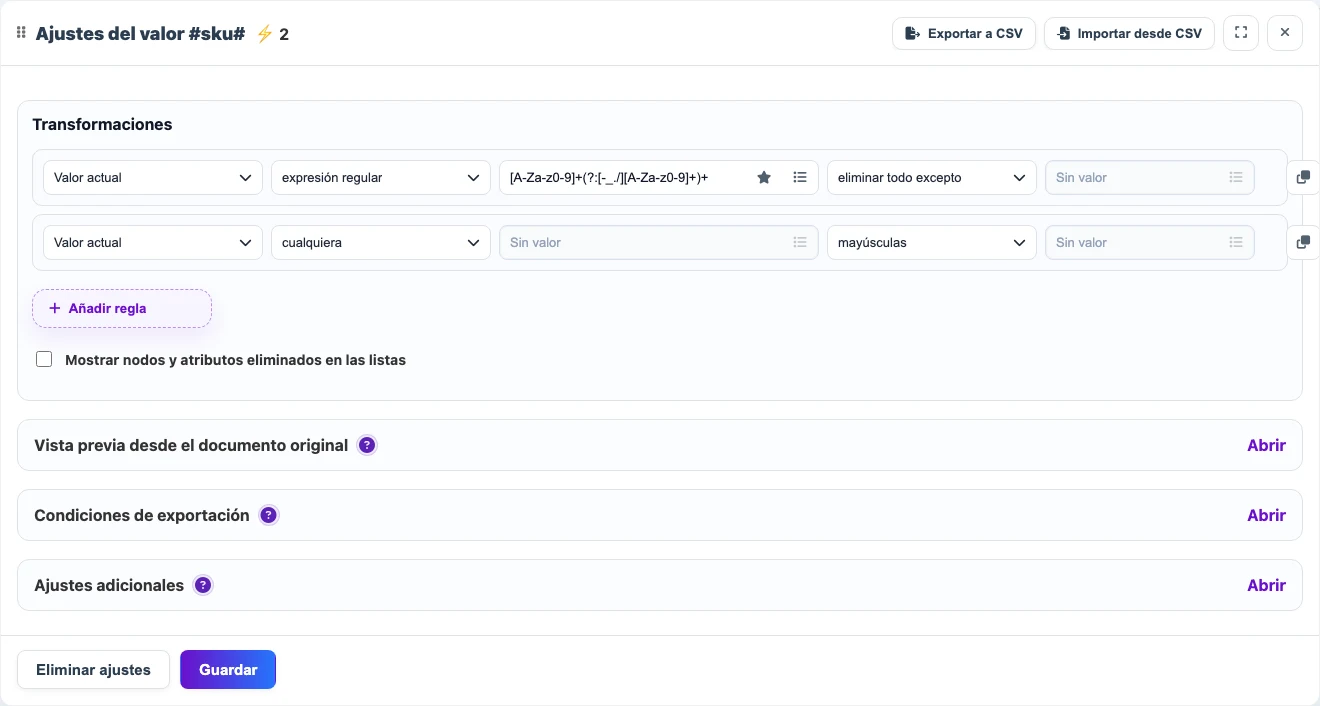
Task: Click the lightning bolt icon in title
Action: pyautogui.click(x=264, y=34)
